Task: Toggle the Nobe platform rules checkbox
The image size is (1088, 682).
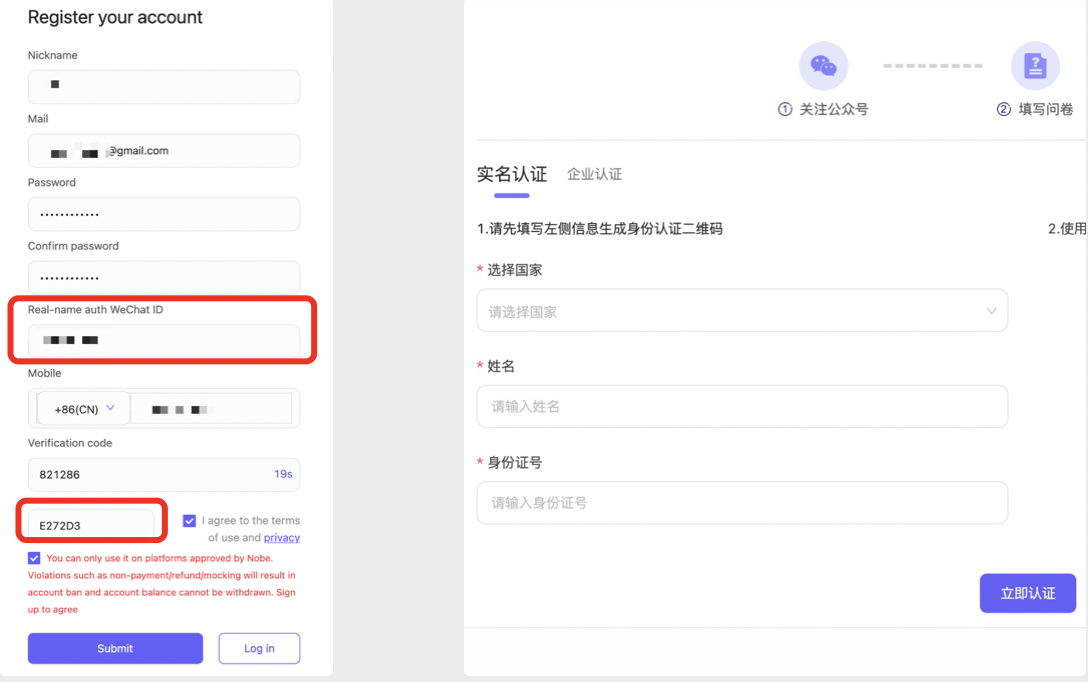Action: coord(35,558)
